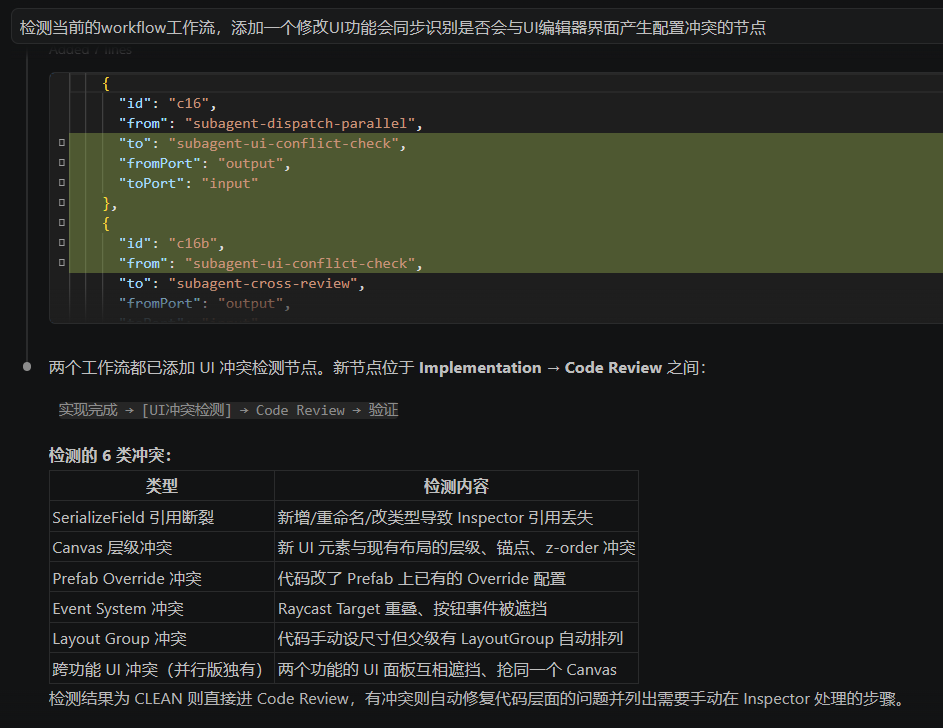The image size is (943, 728).
Task: Click the cell 两个功能的 UI 面板互相遮挡、抢同一个 Canvas
Action: pos(456,668)
